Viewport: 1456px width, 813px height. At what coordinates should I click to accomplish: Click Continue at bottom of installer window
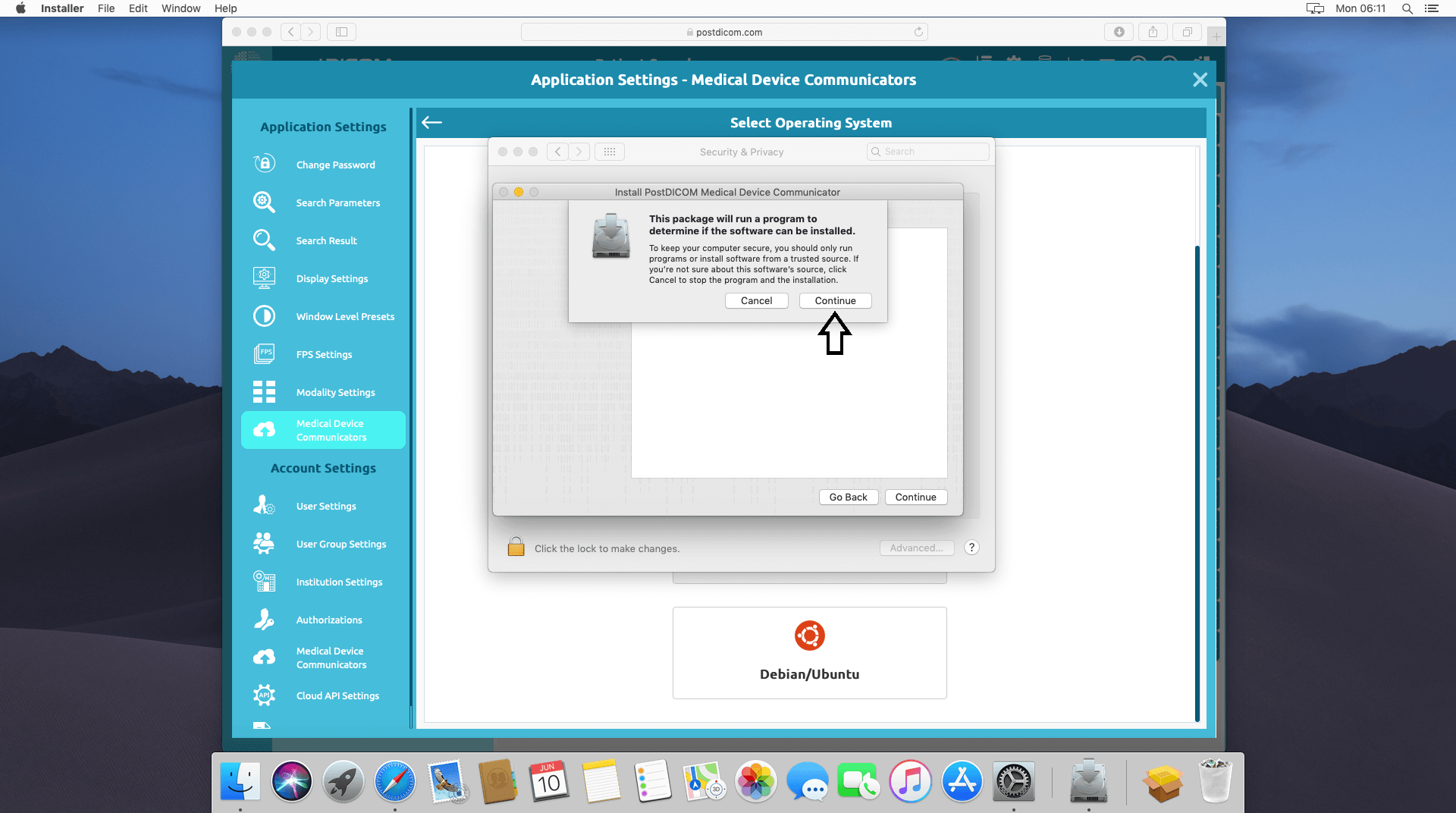pos(915,497)
